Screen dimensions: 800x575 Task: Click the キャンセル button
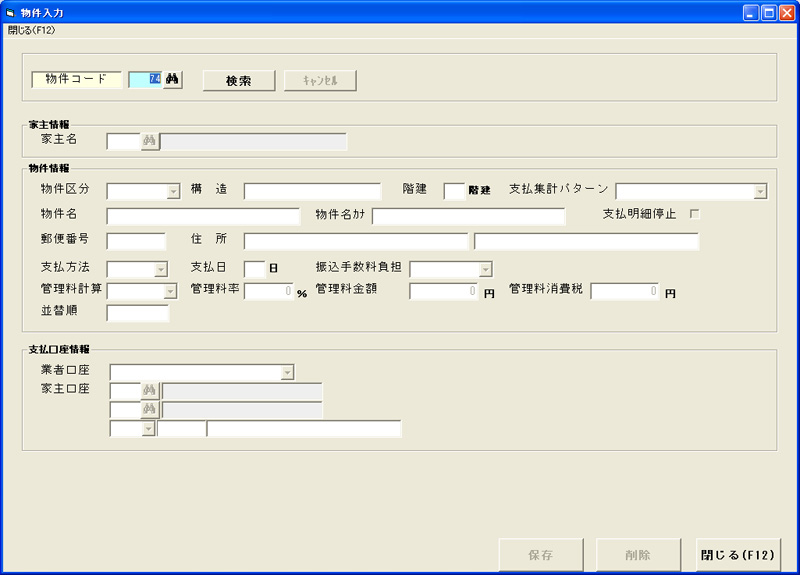(x=320, y=81)
